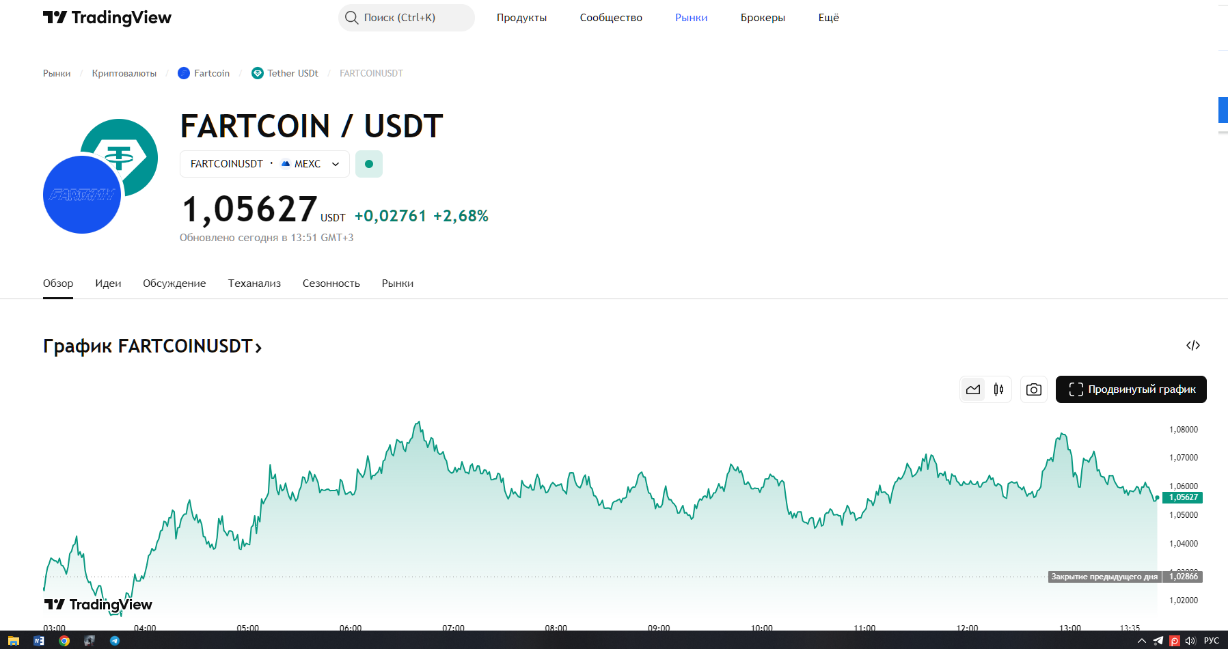Screen dimensions: 1228x649
Task: Click the change value +0,02761
Action: pos(390,216)
